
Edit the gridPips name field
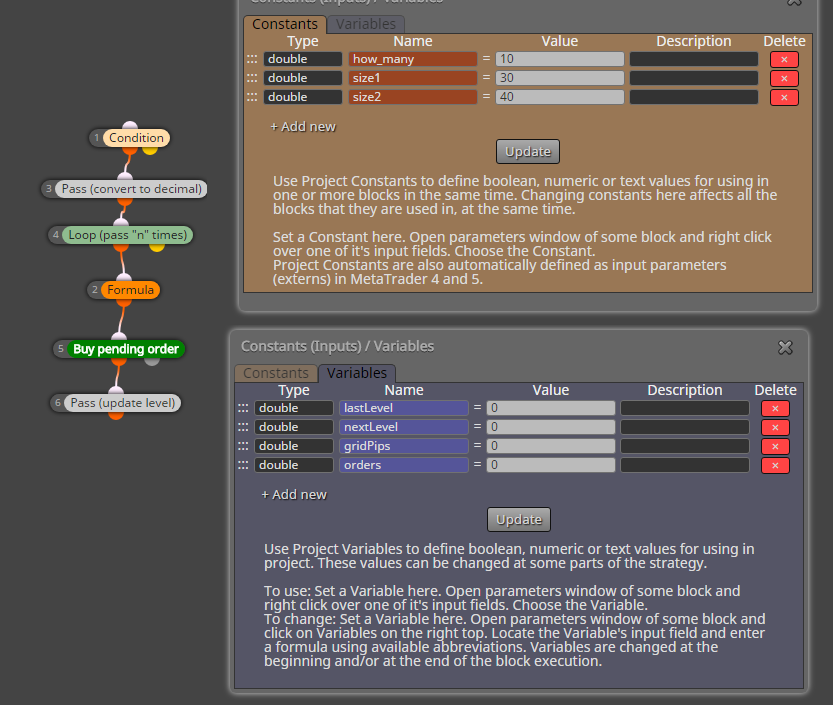click(404, 446)
